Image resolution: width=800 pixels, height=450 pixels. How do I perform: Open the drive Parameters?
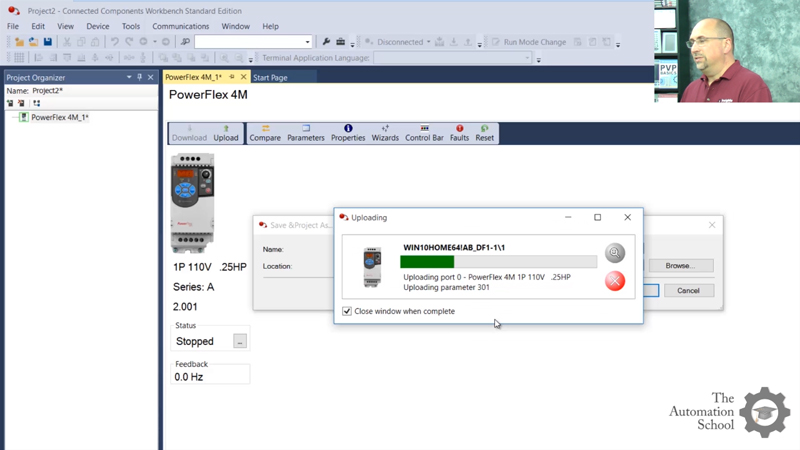tap(306, 133)
